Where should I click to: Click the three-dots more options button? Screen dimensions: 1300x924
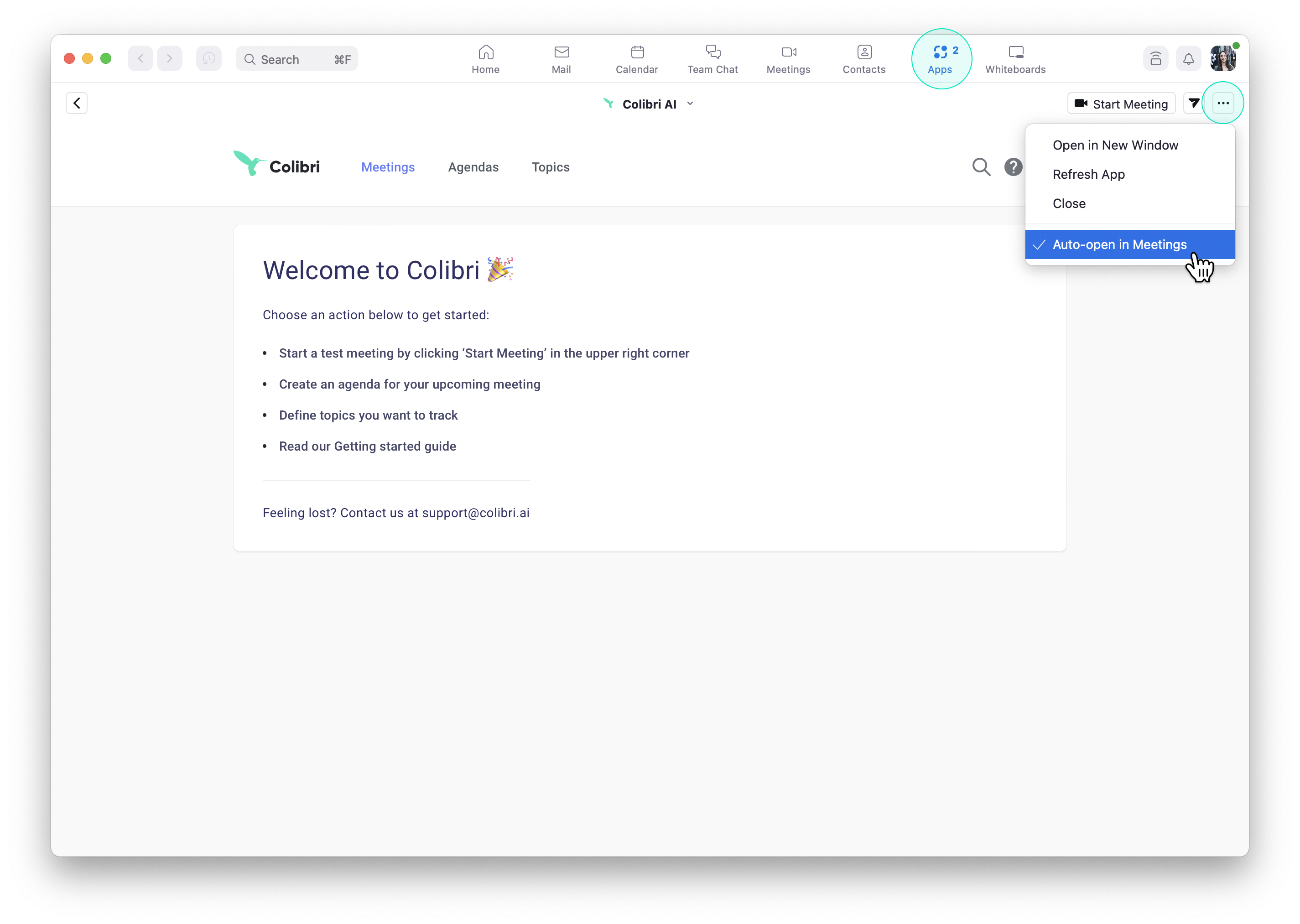tap(1222, 103)
